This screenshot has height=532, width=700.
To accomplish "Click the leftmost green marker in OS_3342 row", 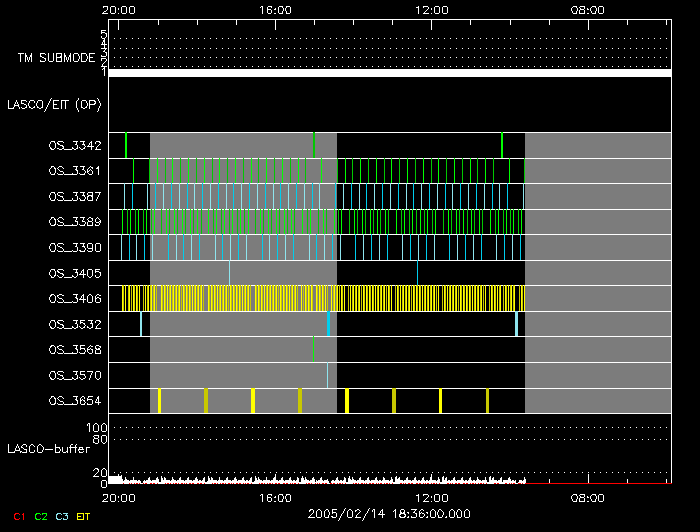I will (x=126, y=145).
